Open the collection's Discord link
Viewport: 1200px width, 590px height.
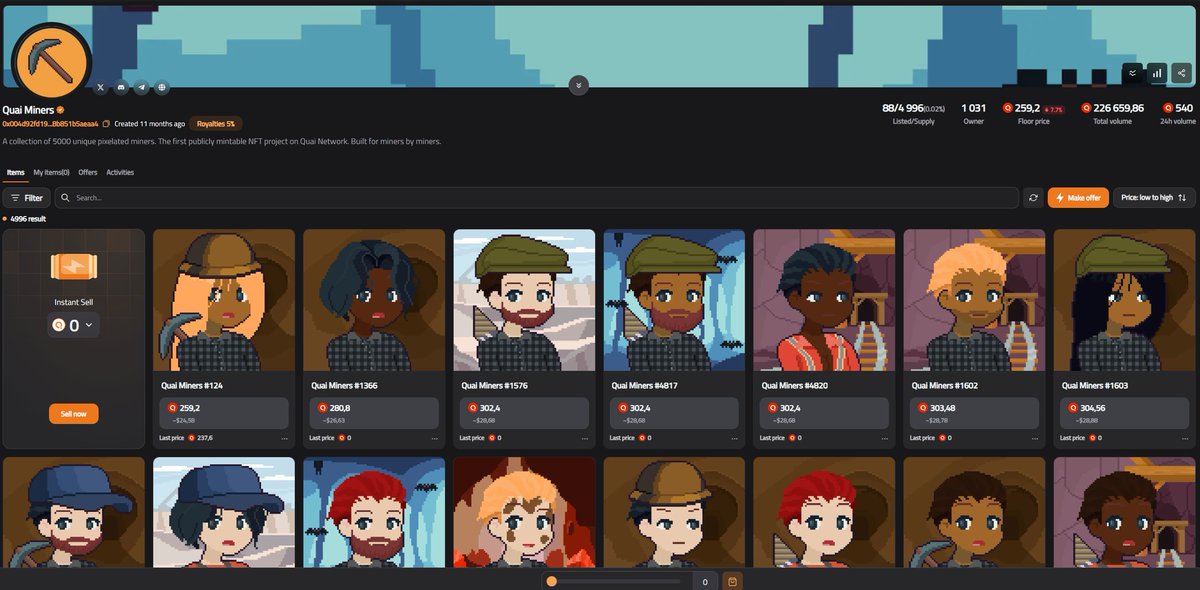pos(121,88)
